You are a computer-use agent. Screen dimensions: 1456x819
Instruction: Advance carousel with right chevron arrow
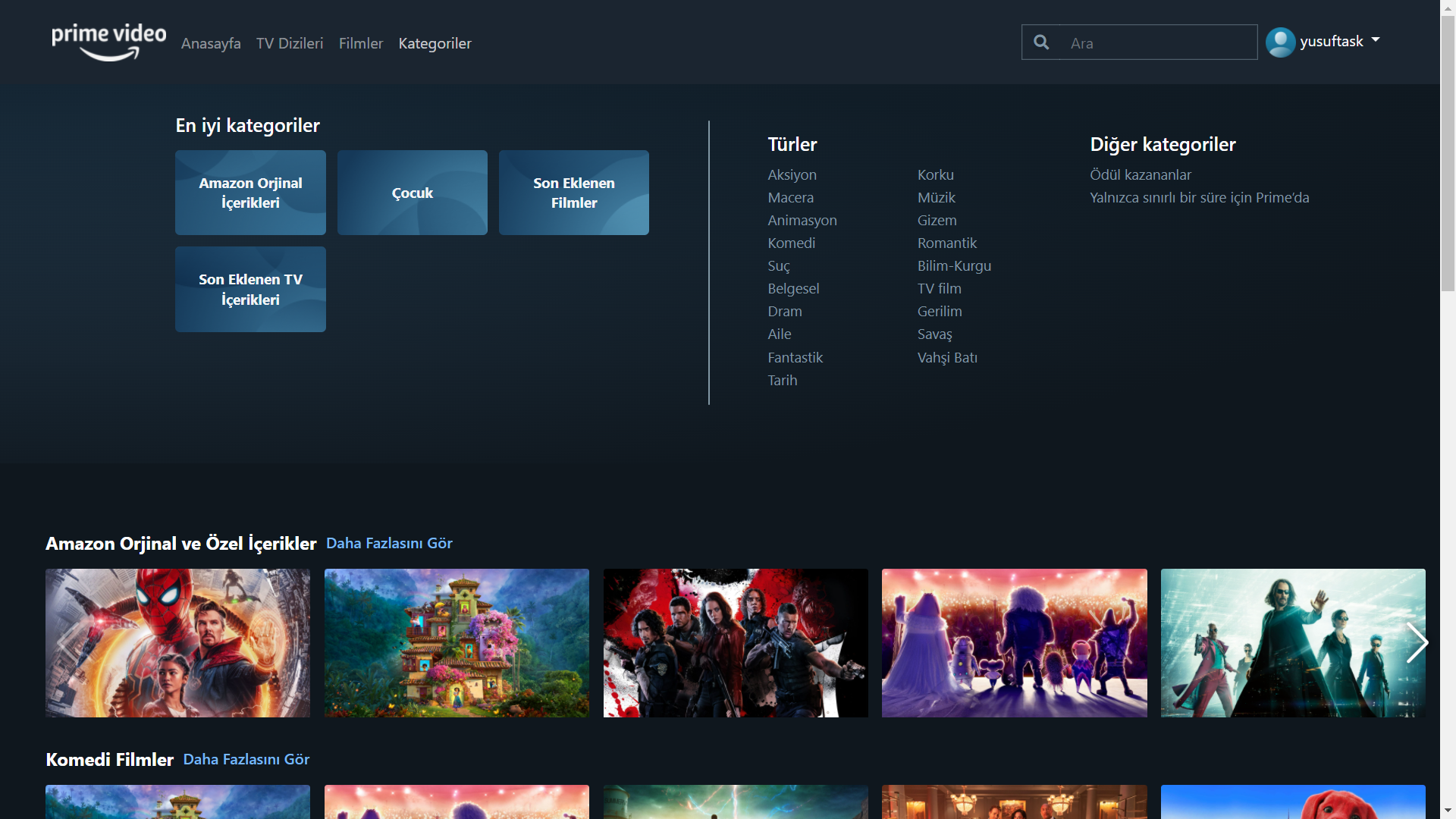1416,642
